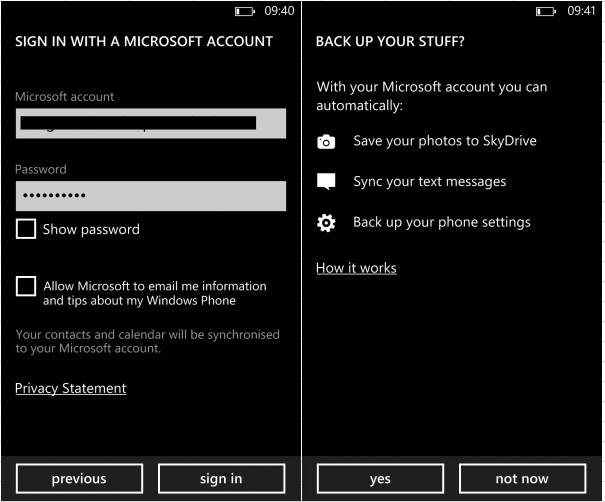Click battery icon on backup screen
This screenshot has width=605, height=502.
pyautogui.click(x=546, y=12)
